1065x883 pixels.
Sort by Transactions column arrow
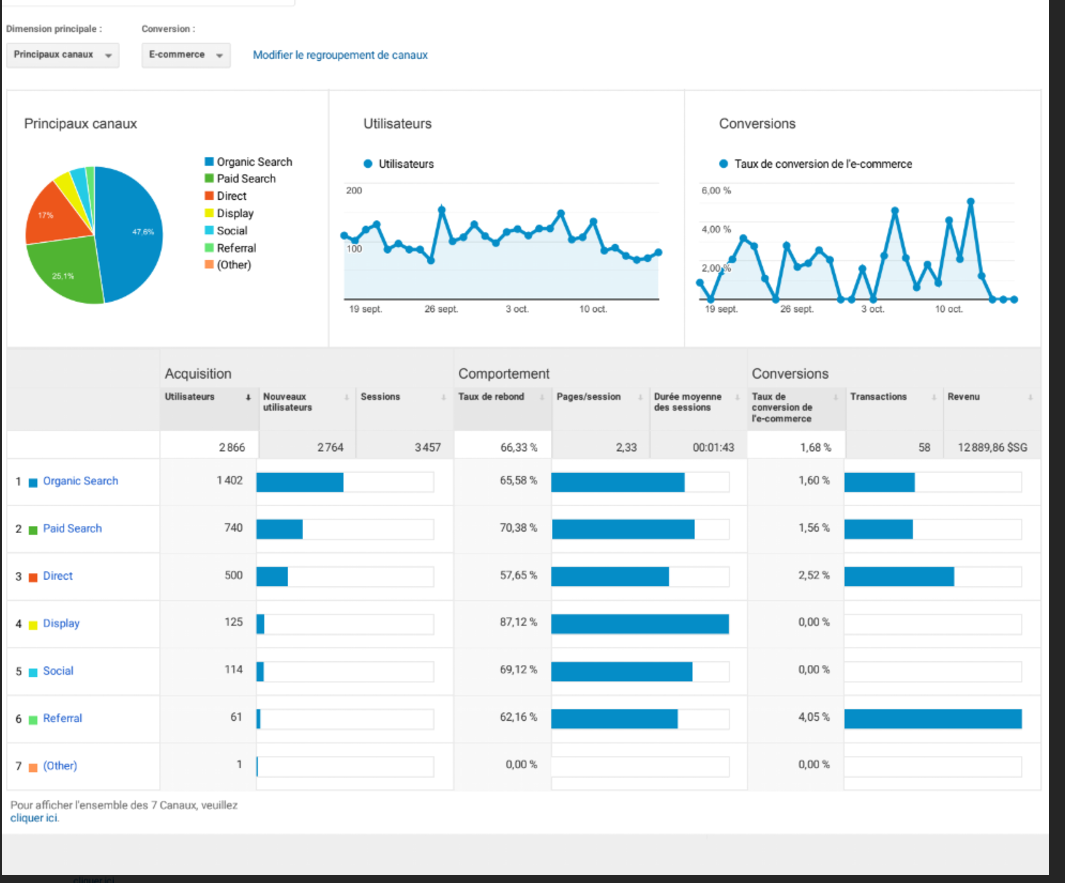pyautogui.click(x=934, y=397)
